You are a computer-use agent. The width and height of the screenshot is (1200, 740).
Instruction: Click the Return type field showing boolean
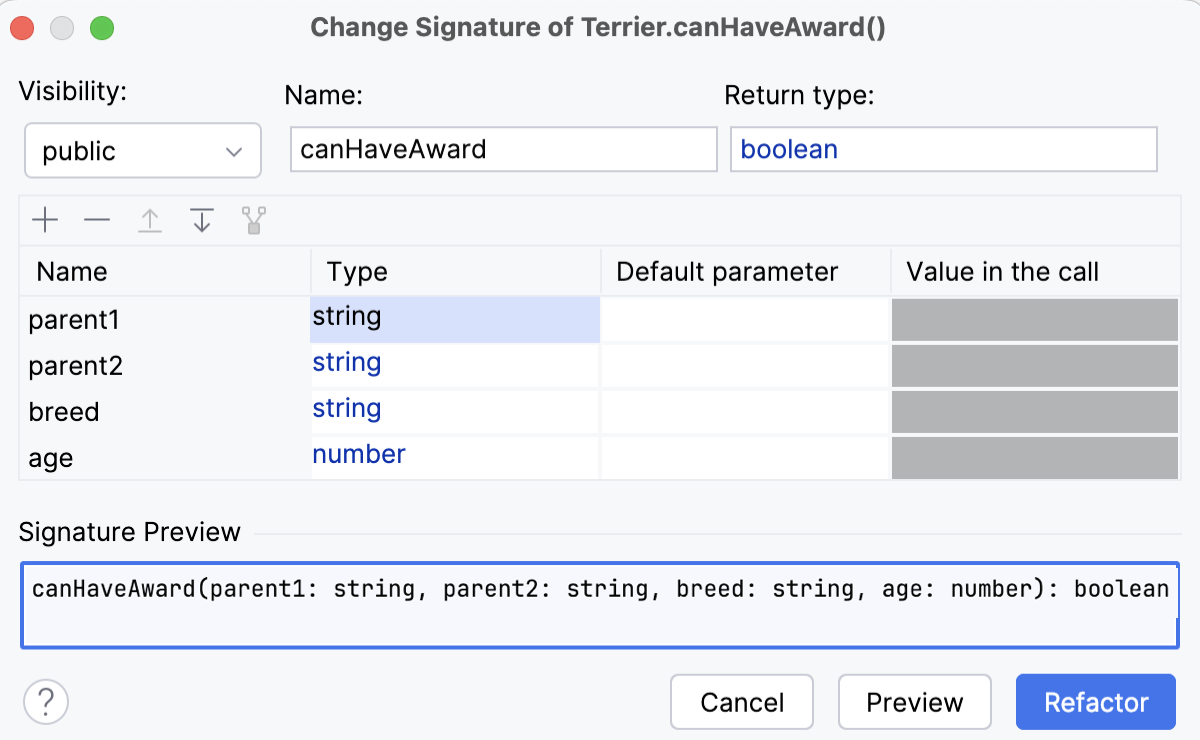tap(943, 150)
